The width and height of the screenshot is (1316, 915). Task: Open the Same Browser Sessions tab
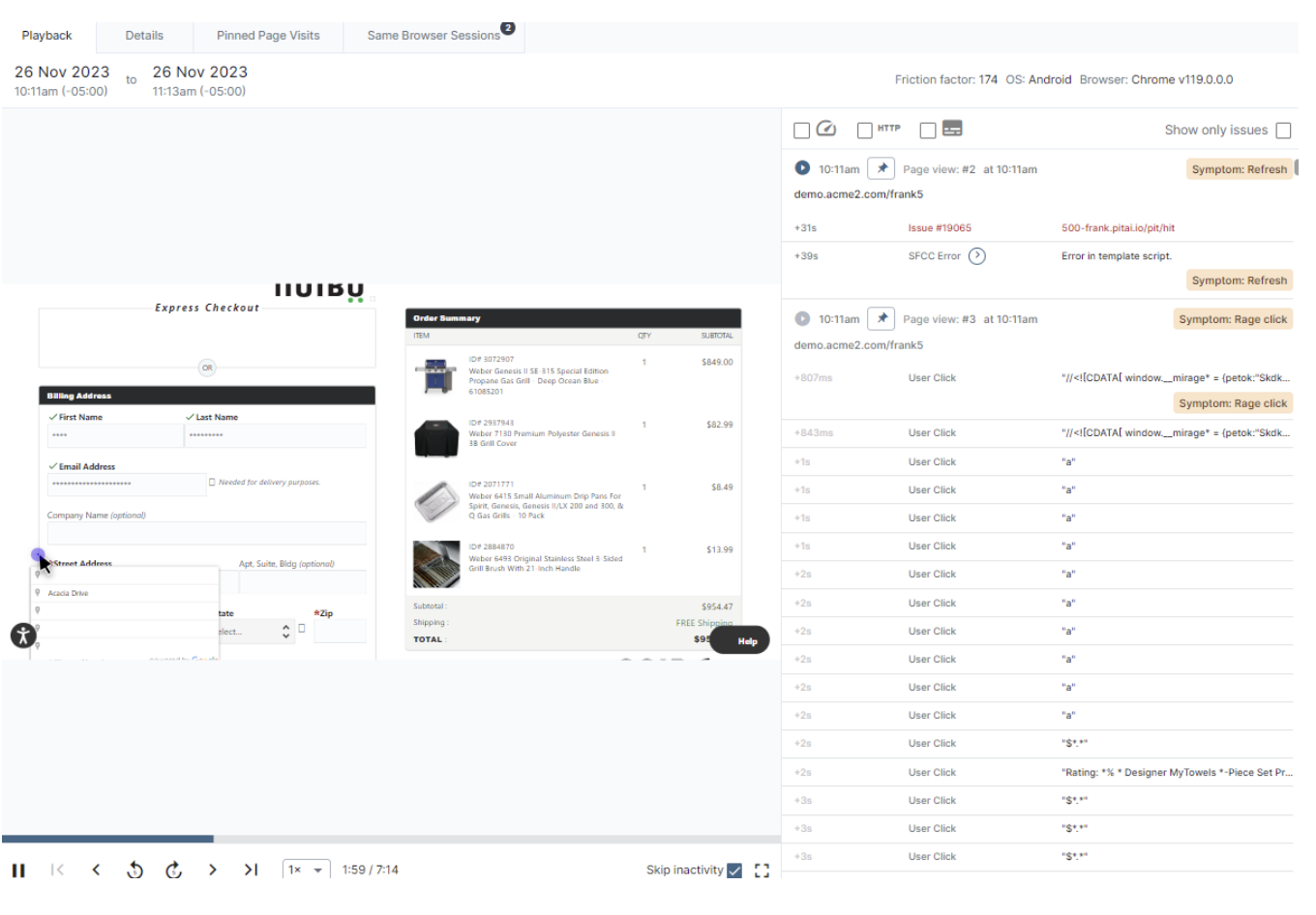434,36
